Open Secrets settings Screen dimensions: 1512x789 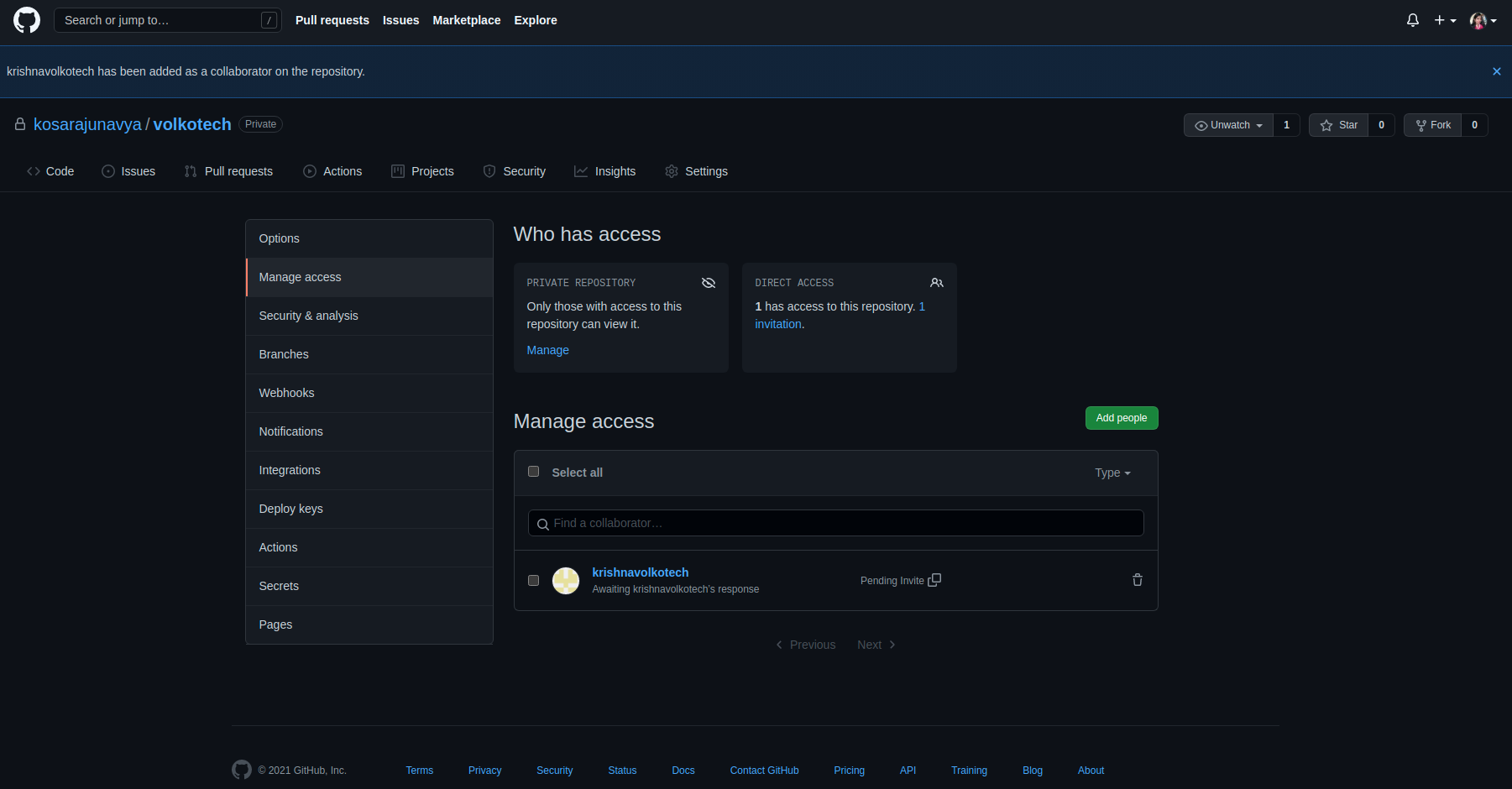pos(369,586)
